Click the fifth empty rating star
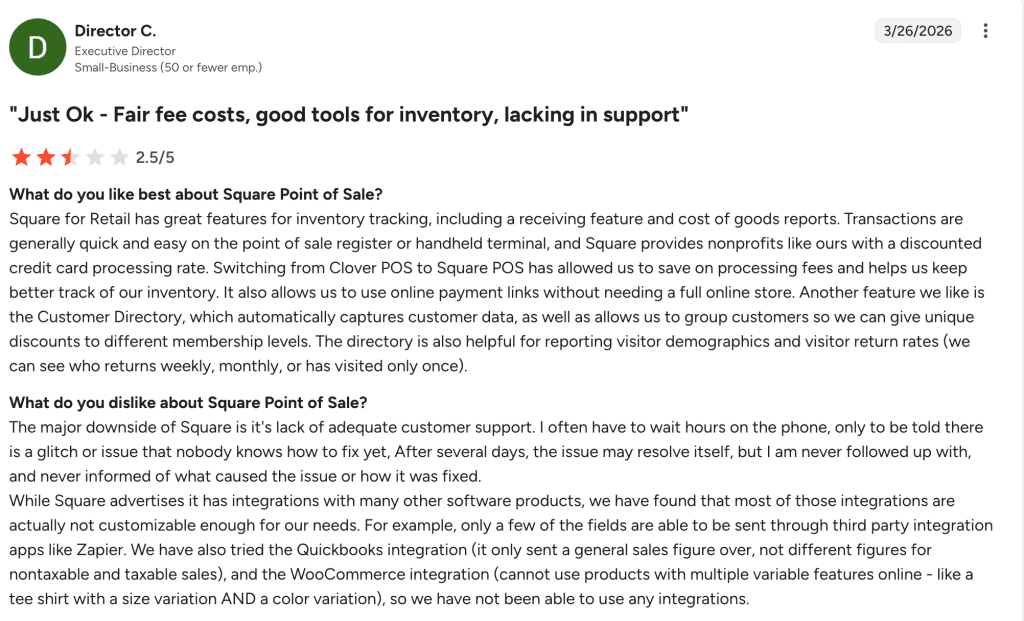This screenshot has height=621, width=1024. [119, 157]
